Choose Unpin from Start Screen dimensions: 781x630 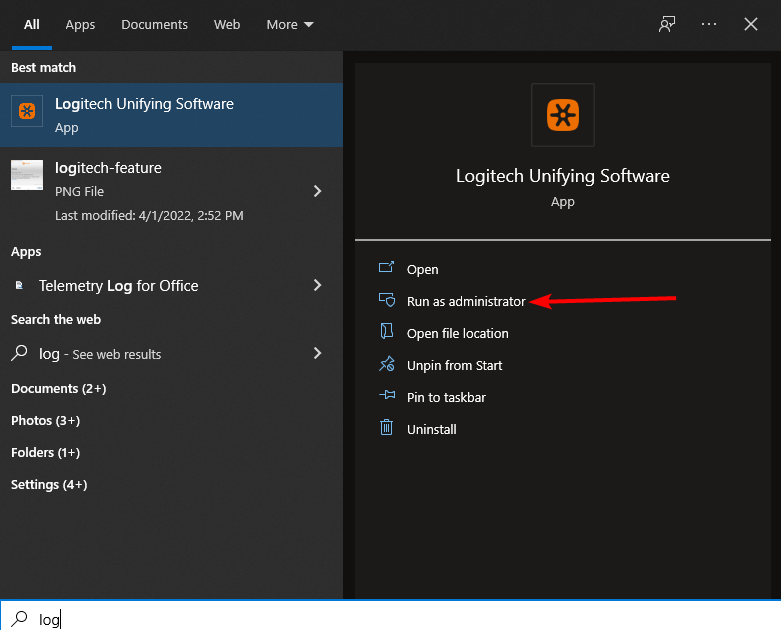454,365
